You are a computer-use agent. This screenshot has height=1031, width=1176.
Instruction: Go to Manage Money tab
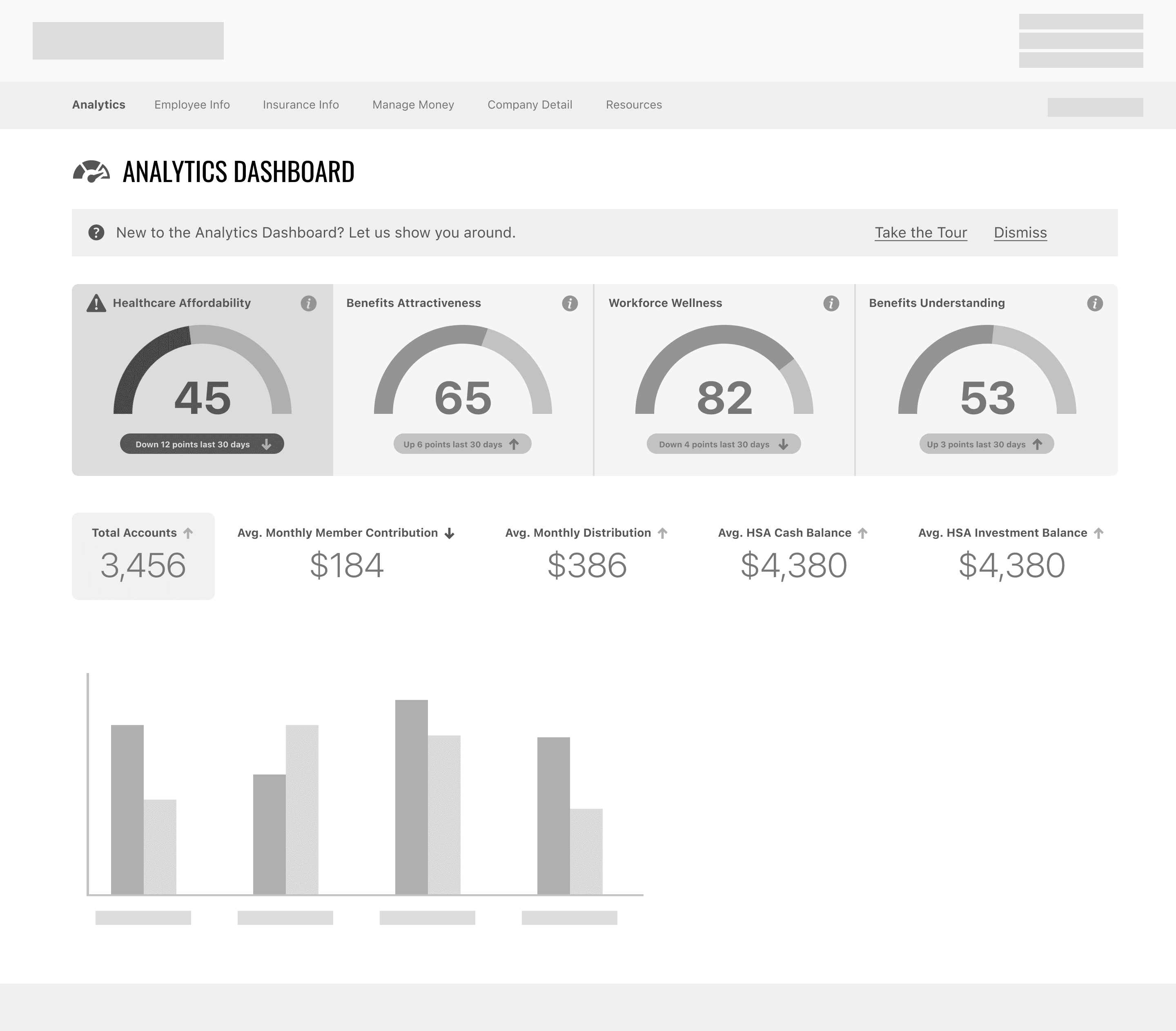click(x=413, y=104)
